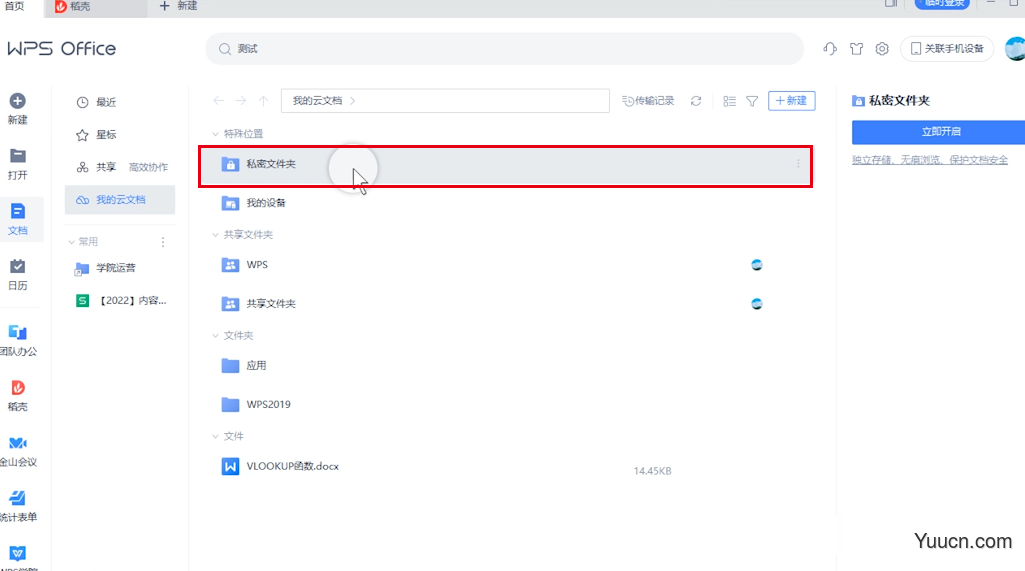
Task: Open the 打开 folder icon in sidebar
Action: (18, 156)
